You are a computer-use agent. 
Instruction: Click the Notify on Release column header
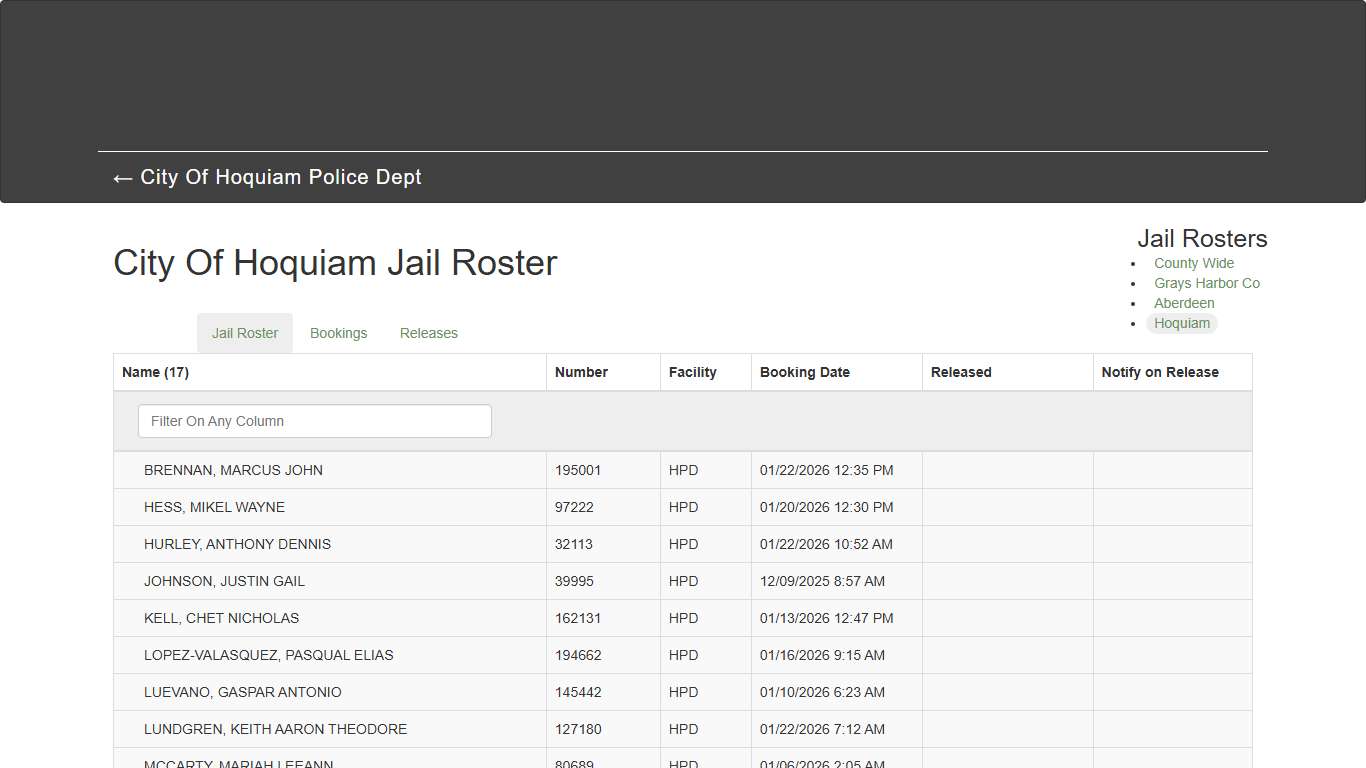(1160, 371)
